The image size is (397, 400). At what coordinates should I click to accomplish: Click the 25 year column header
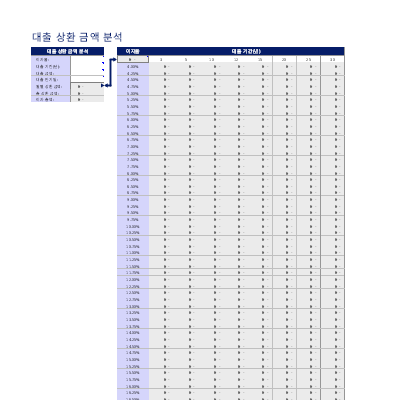click(x=308, y=59)
